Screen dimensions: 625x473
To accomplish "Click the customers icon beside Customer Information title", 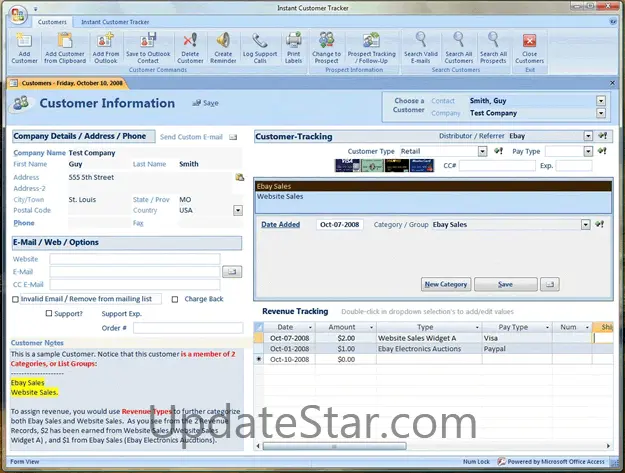I will [21, 103].
